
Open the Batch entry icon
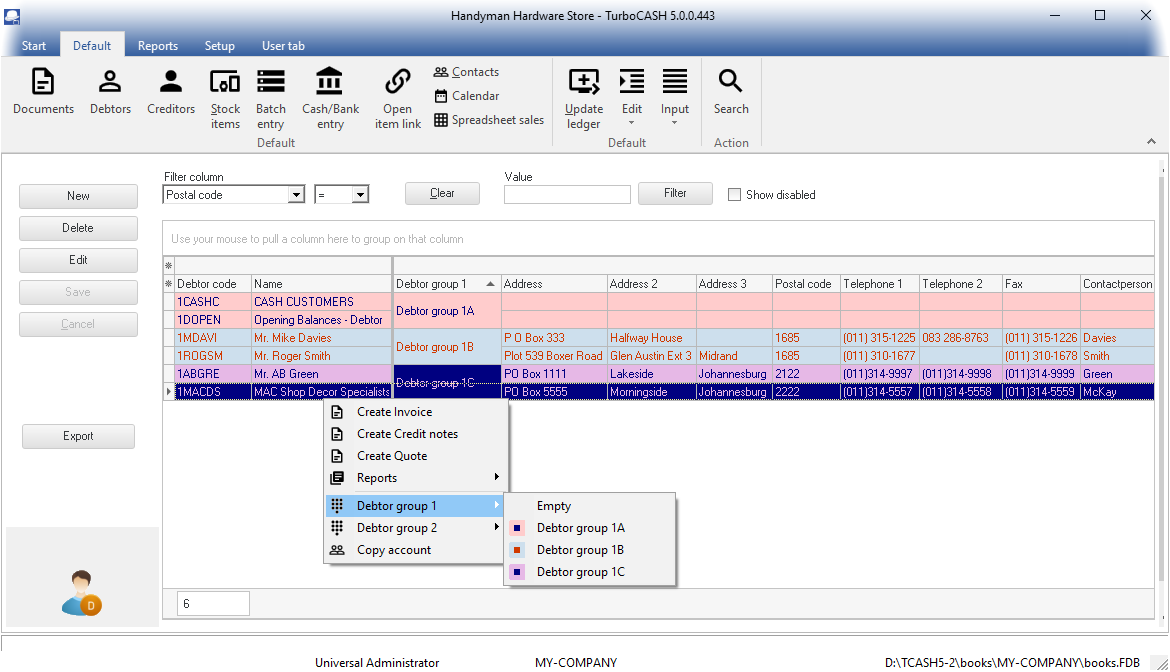click(270, 98)
